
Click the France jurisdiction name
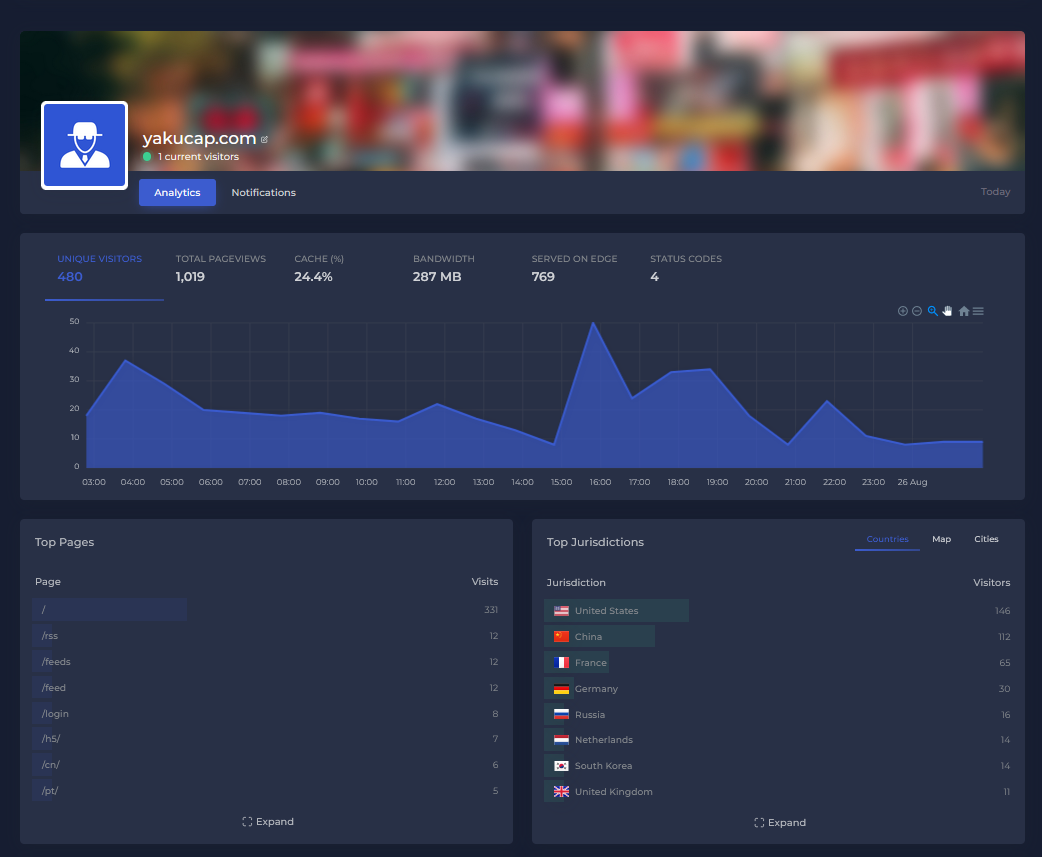click(x=591, y=662)
